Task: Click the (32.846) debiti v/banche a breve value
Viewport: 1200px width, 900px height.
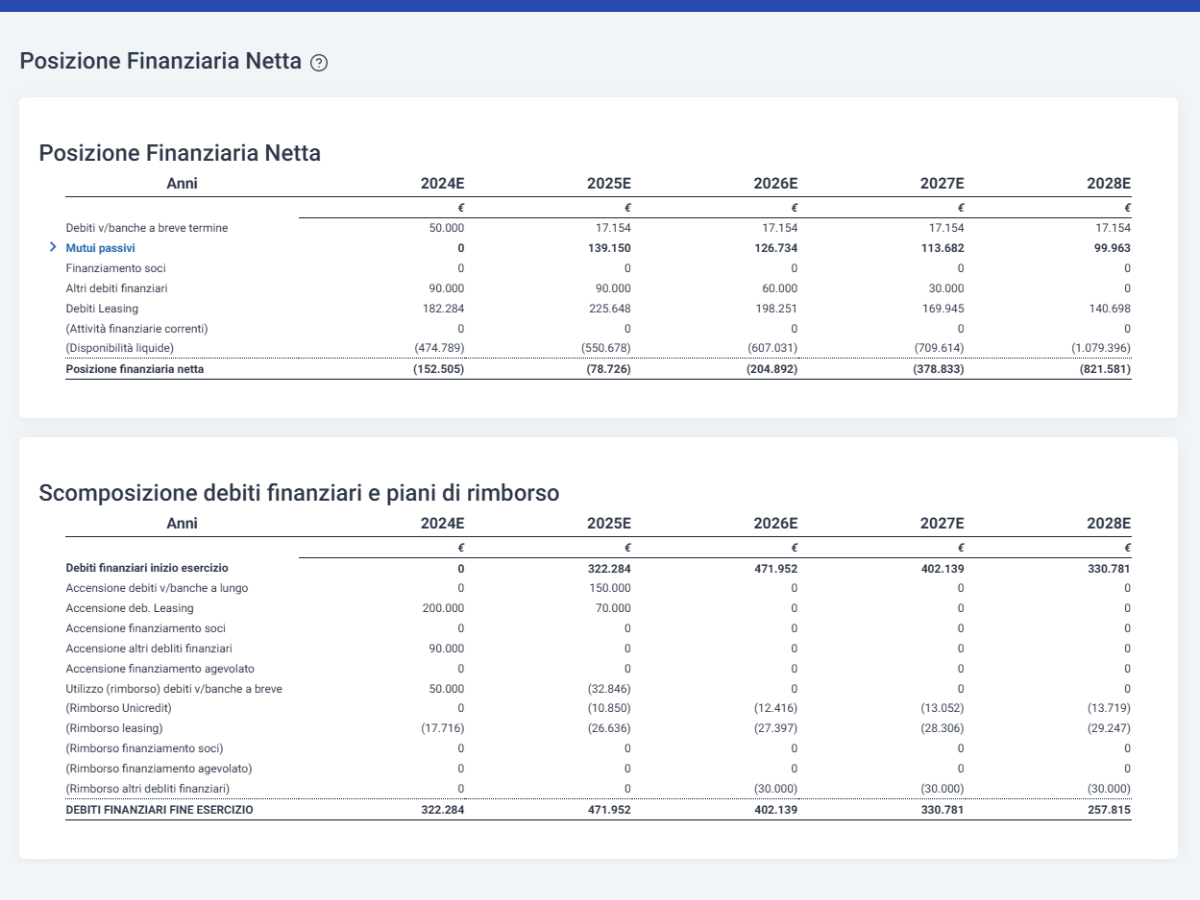Action: (609, 688)
